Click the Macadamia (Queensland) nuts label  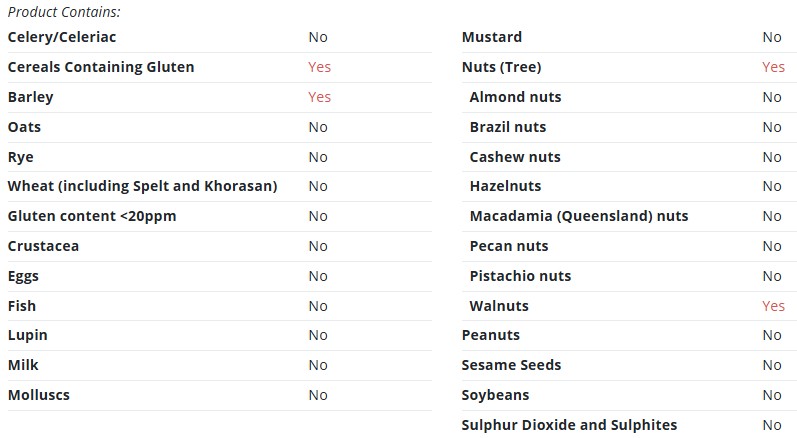tap(579, 216)
